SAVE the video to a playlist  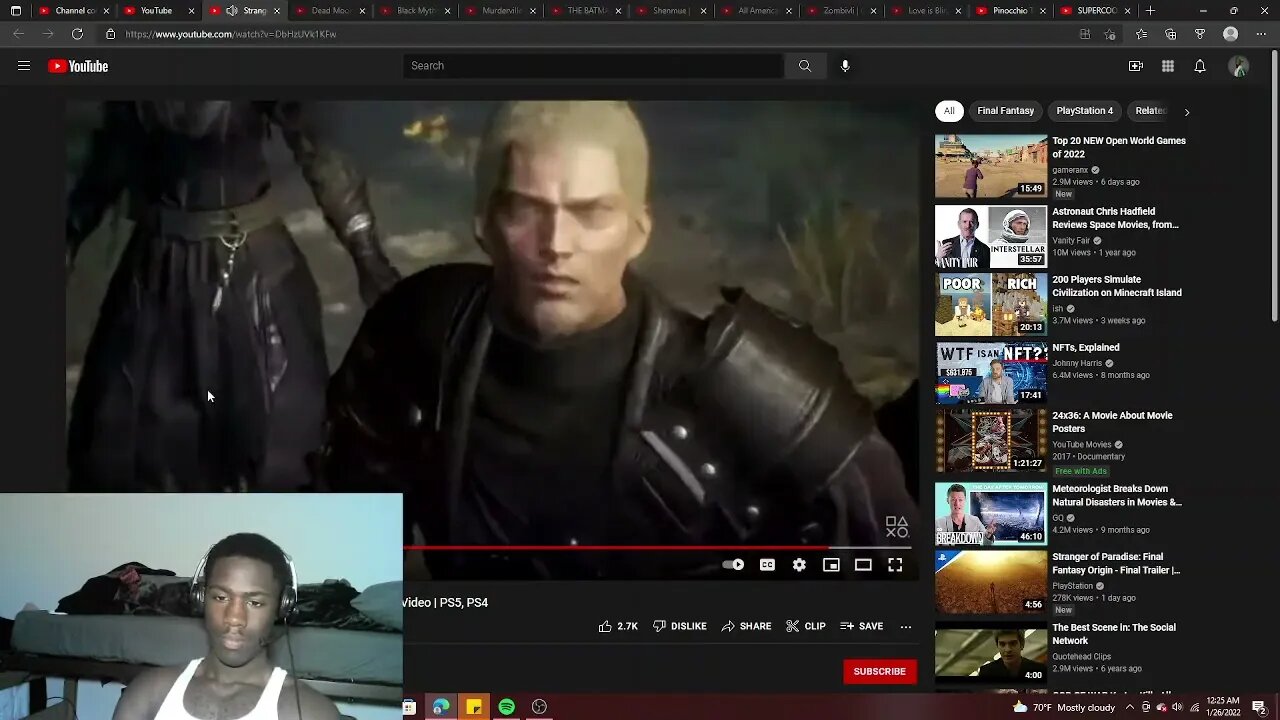[x=861, y=626]
